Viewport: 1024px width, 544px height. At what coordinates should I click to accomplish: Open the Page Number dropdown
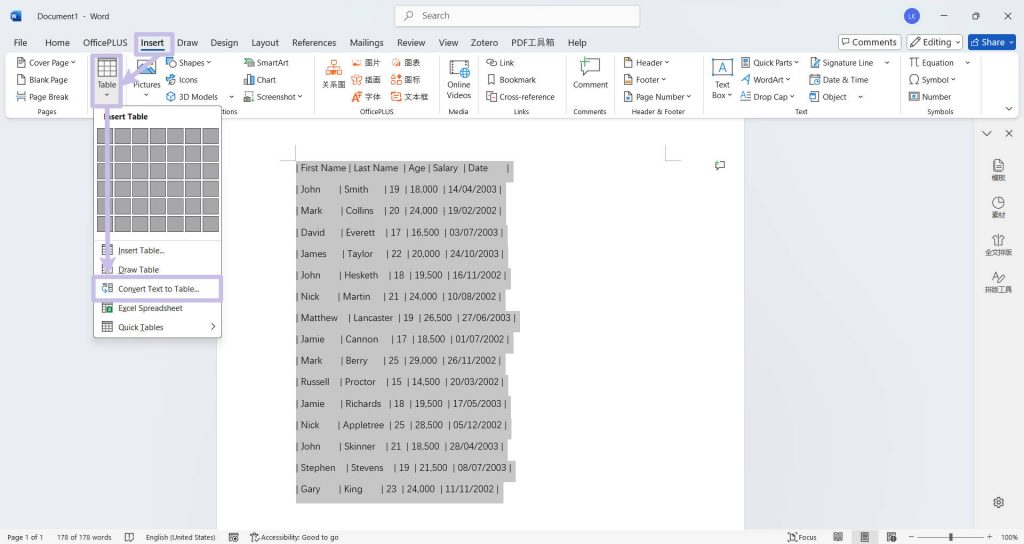tap(657, 97)
